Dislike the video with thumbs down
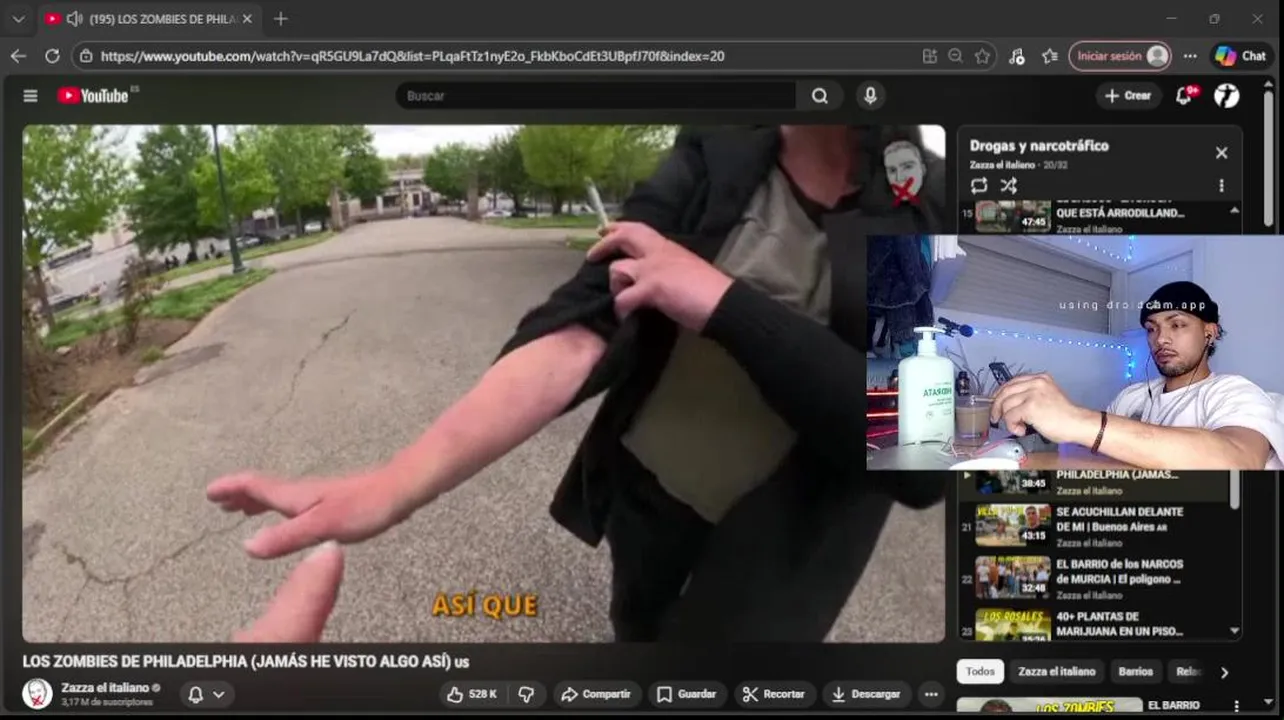The width and height of the screenshot is (1284, 720). coord(526,694)
